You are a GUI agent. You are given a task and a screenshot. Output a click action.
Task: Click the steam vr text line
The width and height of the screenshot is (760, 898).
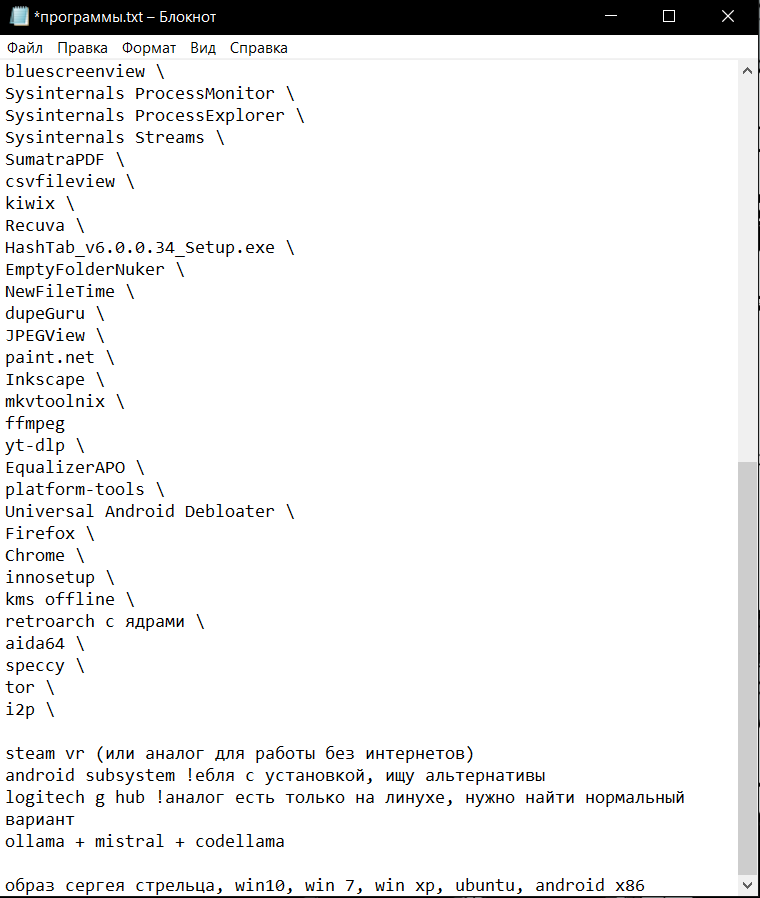240,754
